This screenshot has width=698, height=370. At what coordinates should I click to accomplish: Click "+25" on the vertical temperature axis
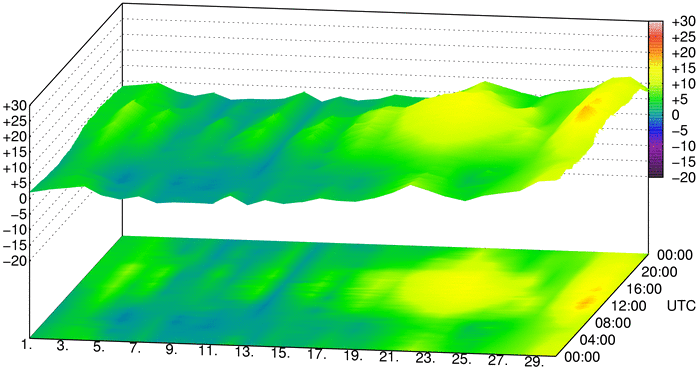16,121
